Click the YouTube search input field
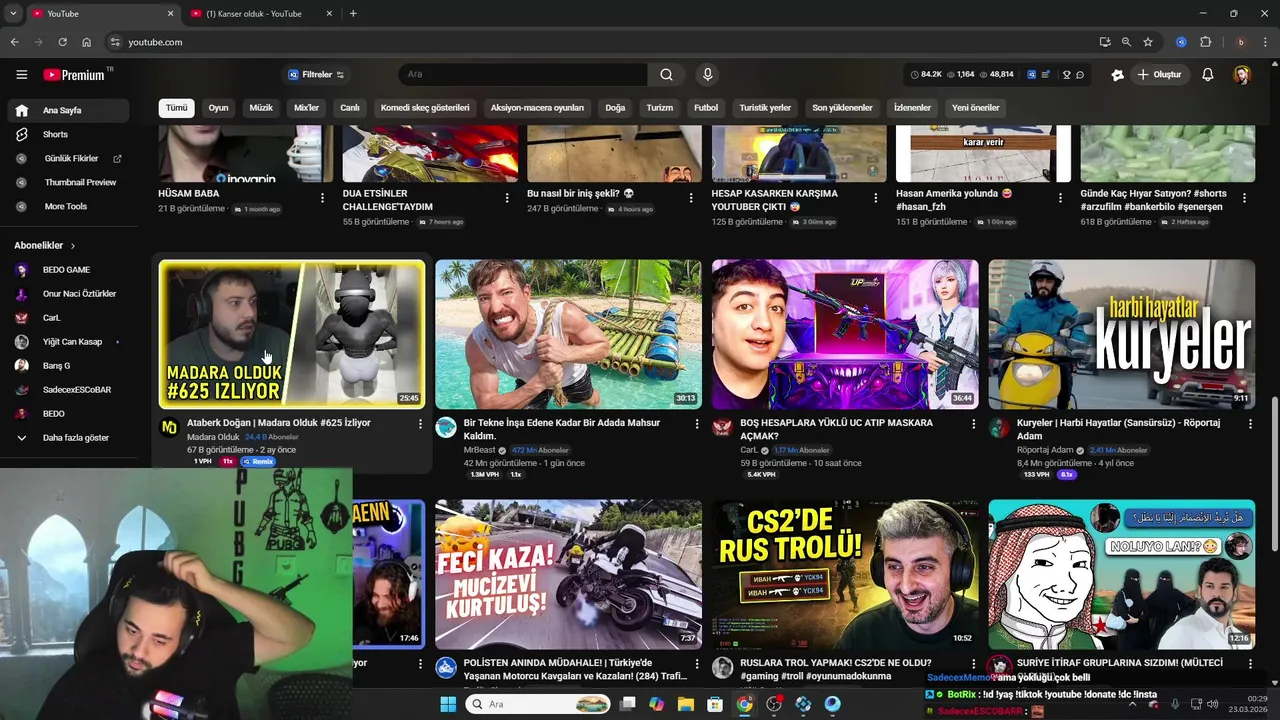Screen dimensions: 1280x720 pos(523,75)
